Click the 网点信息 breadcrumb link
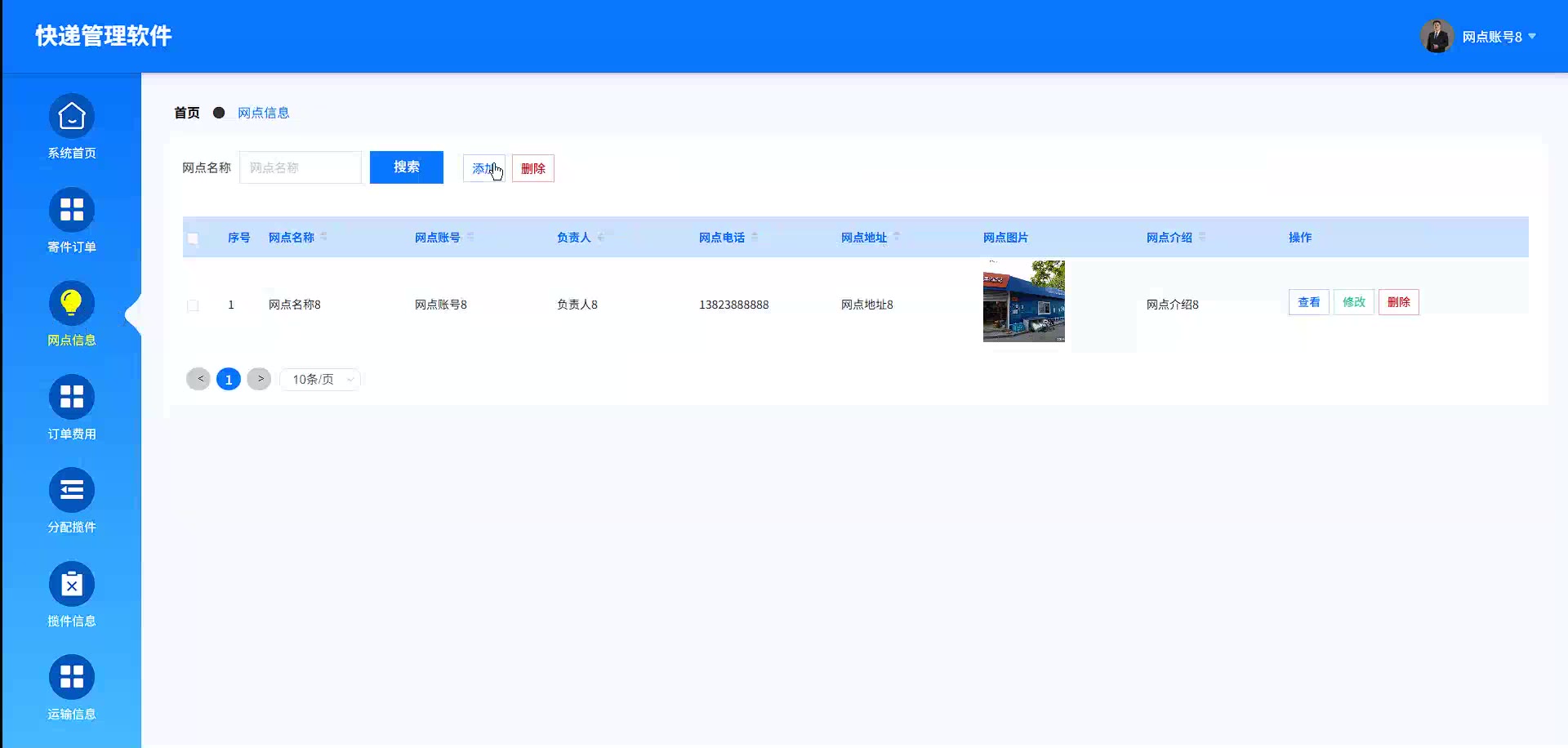The width and height of the screenshot is (1568, 748). tap(263, 113)
